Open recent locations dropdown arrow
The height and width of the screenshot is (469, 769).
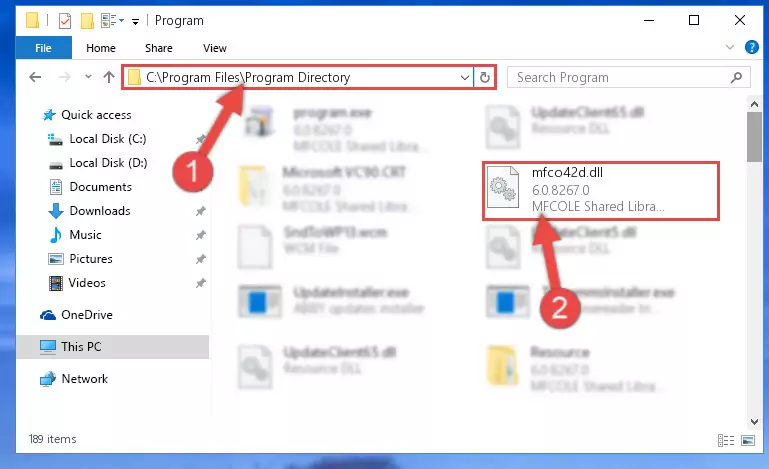pos(88,77)
